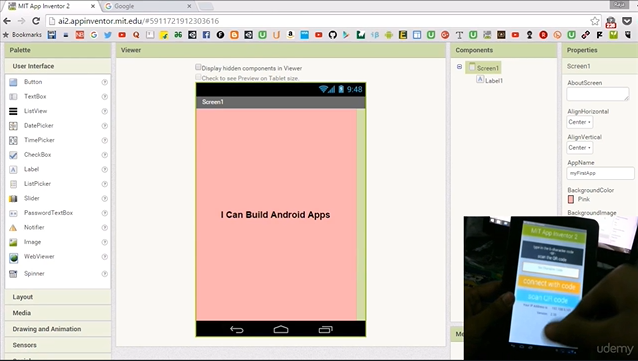The width and height of the screenshot is (638, 361).
Task: Select the Button component icon in Palette
Action: tap(13, 82)
